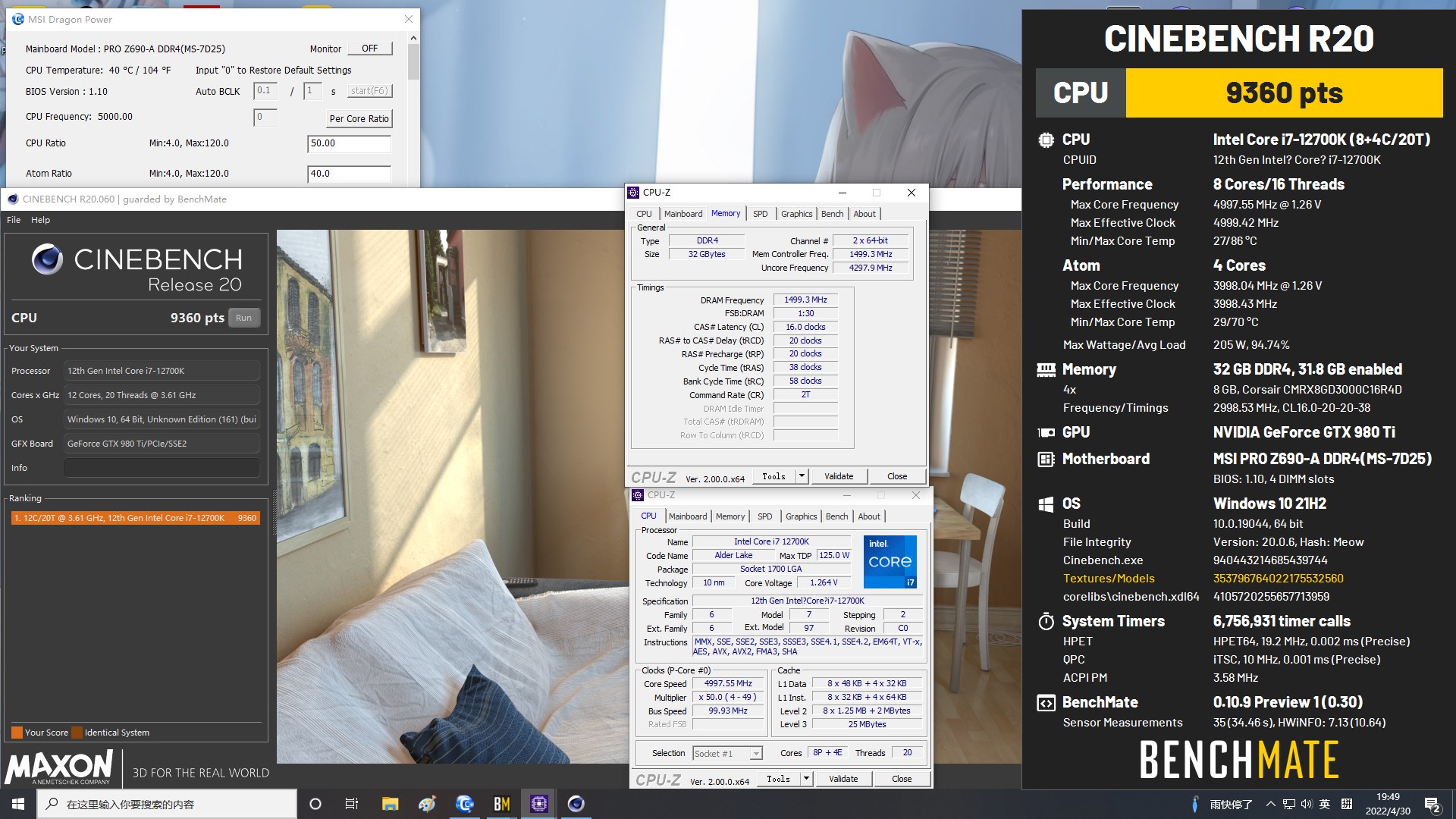Switch to BenchMate via BM taskbar icon
1456x819 pixels.
(501, 804)
